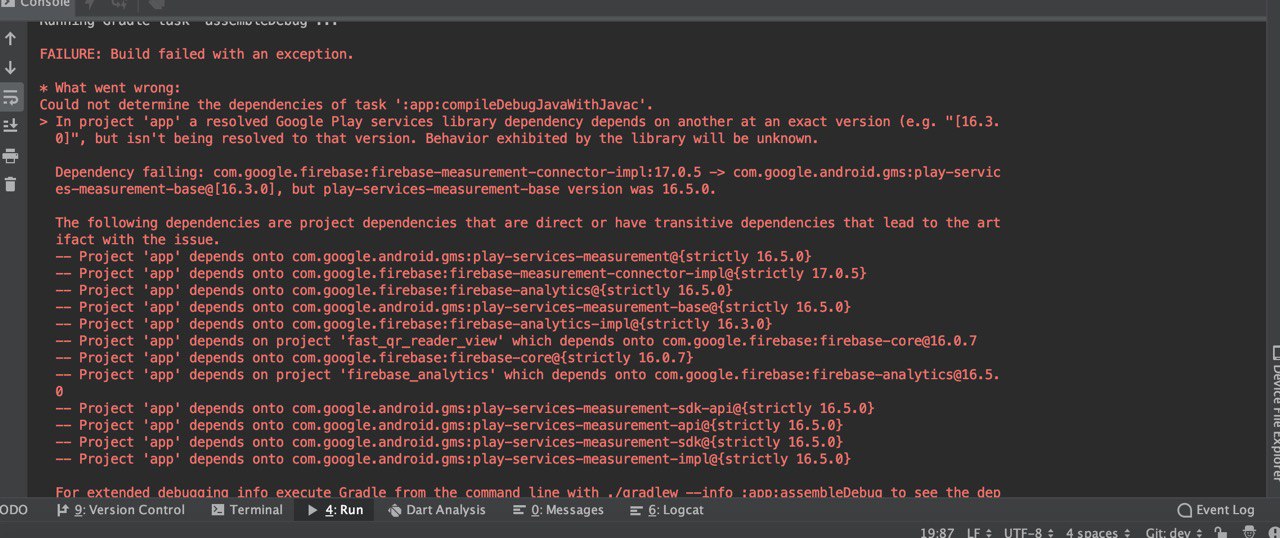Open LF line separator dropdown
This screenshot has height=538, width=1280.
point(979,533)
